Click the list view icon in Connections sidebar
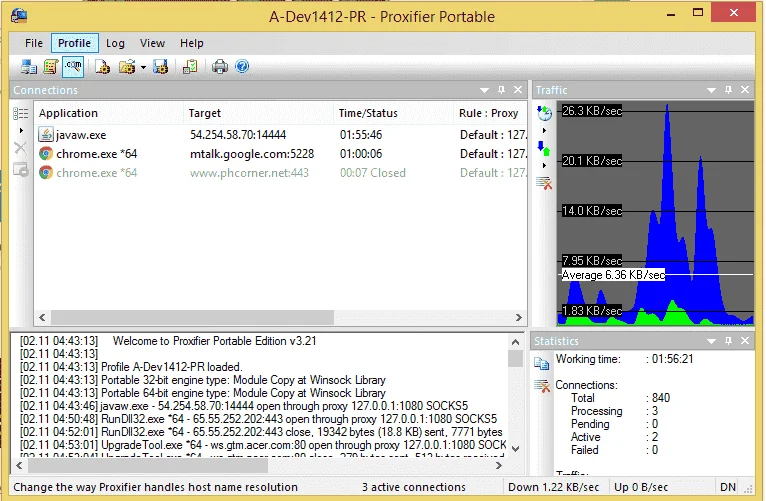Image resolution: width=766 pixels, height=501 pixels. tap(21, 113)
